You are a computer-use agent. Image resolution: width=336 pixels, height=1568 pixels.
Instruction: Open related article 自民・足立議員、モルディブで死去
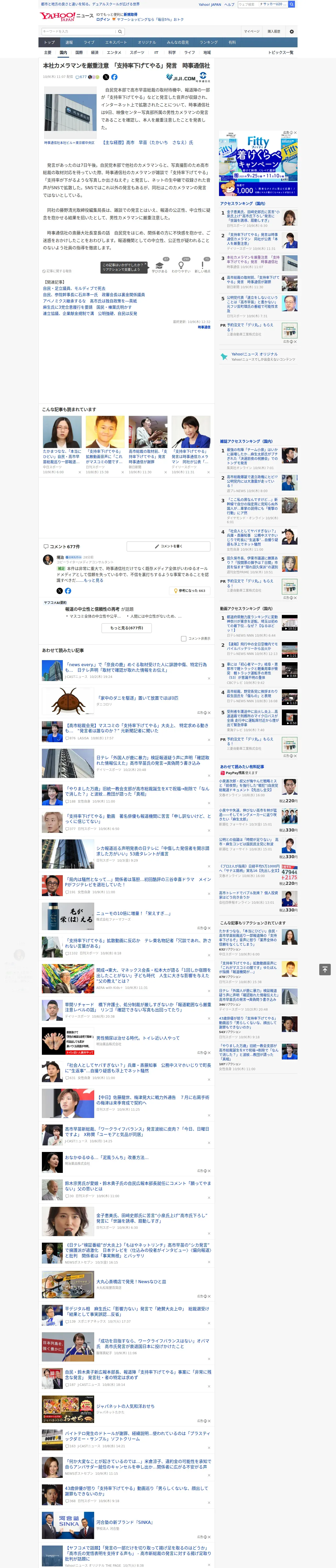tap(74, 289)
